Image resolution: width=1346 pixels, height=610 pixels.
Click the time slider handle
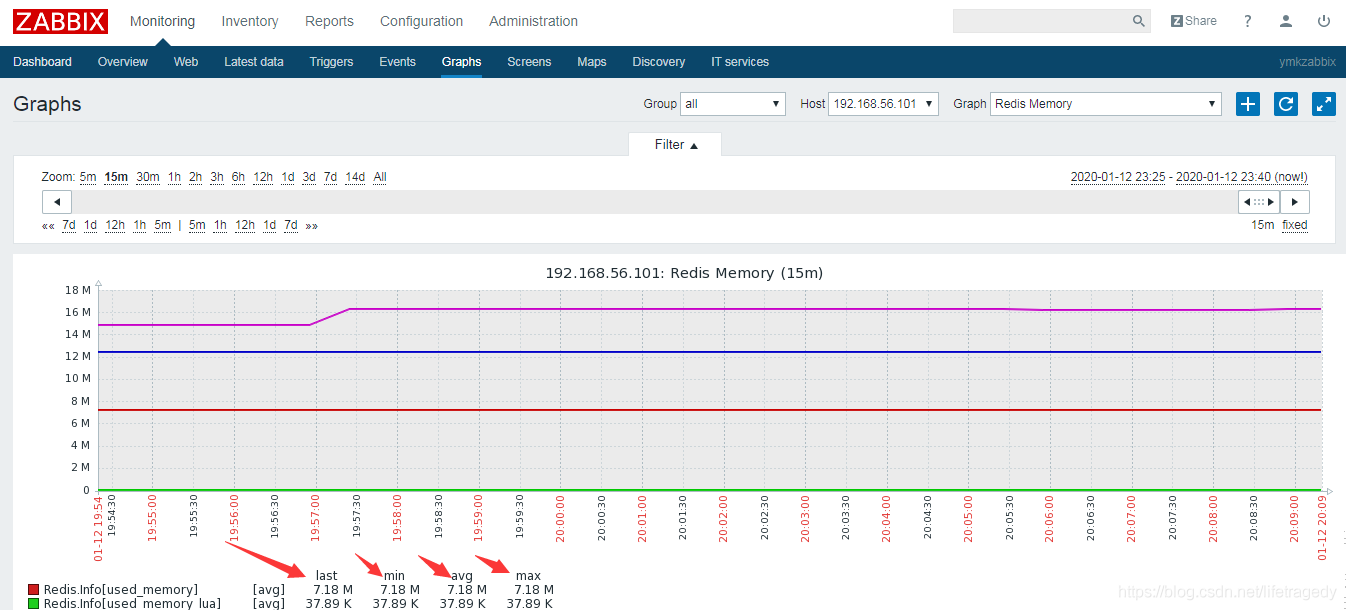[1259, 202]
